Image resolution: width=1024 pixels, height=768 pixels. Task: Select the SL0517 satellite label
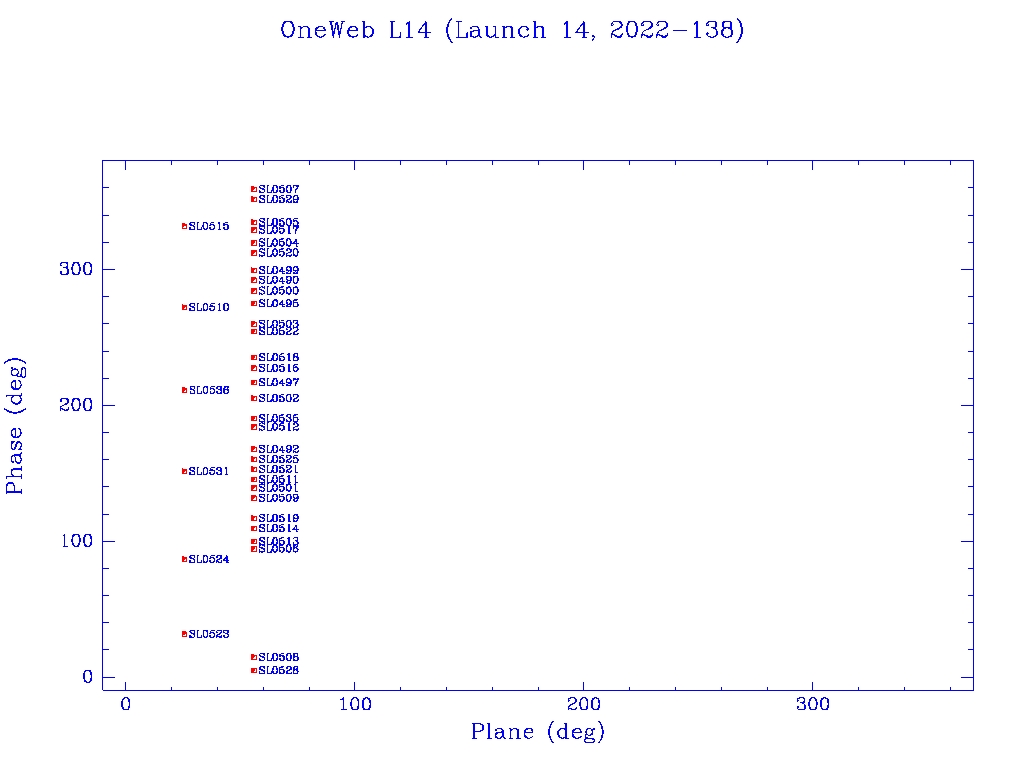point(279,231)
